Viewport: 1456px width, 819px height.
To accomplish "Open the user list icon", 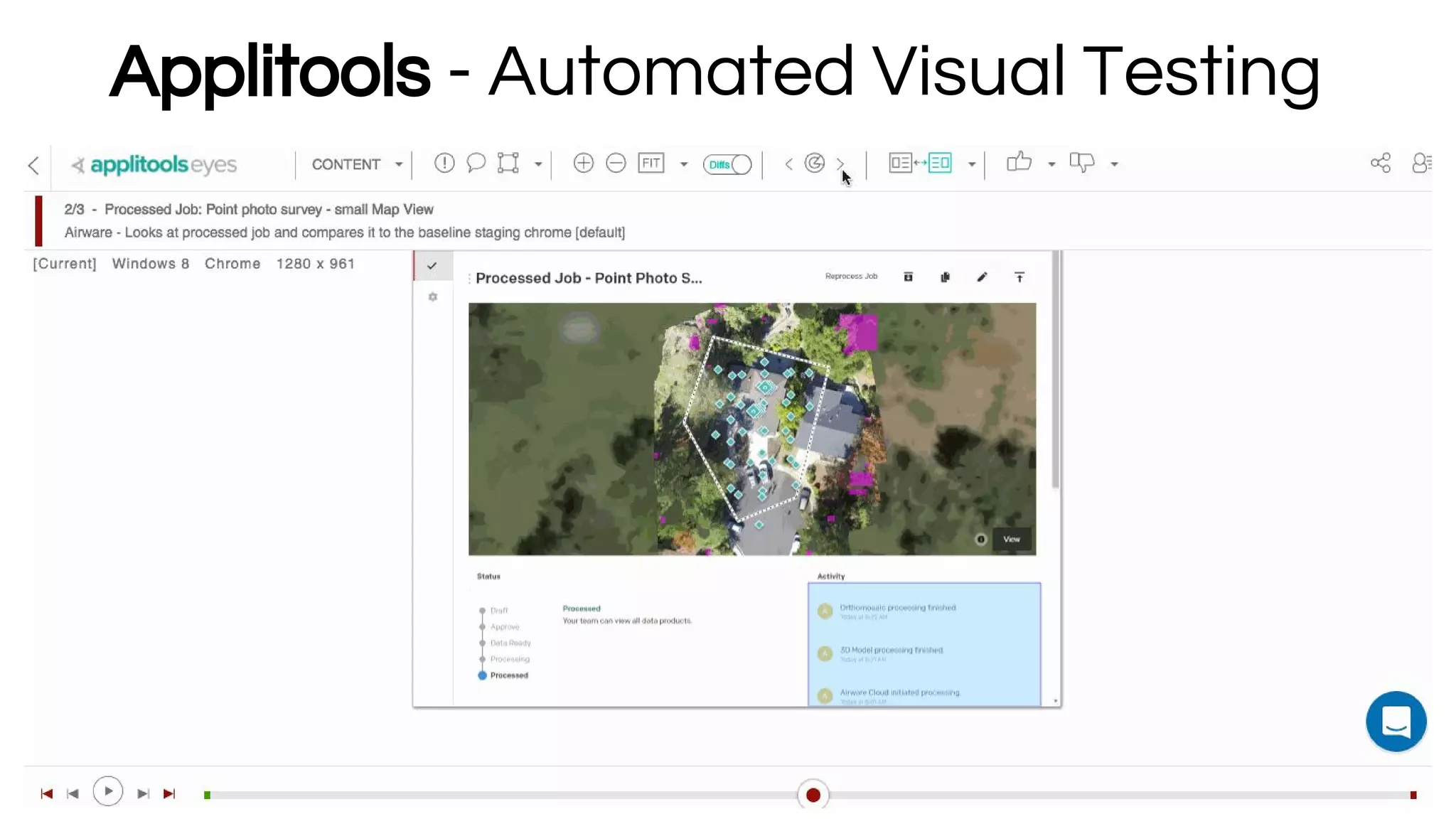I will click(1422, 163).
